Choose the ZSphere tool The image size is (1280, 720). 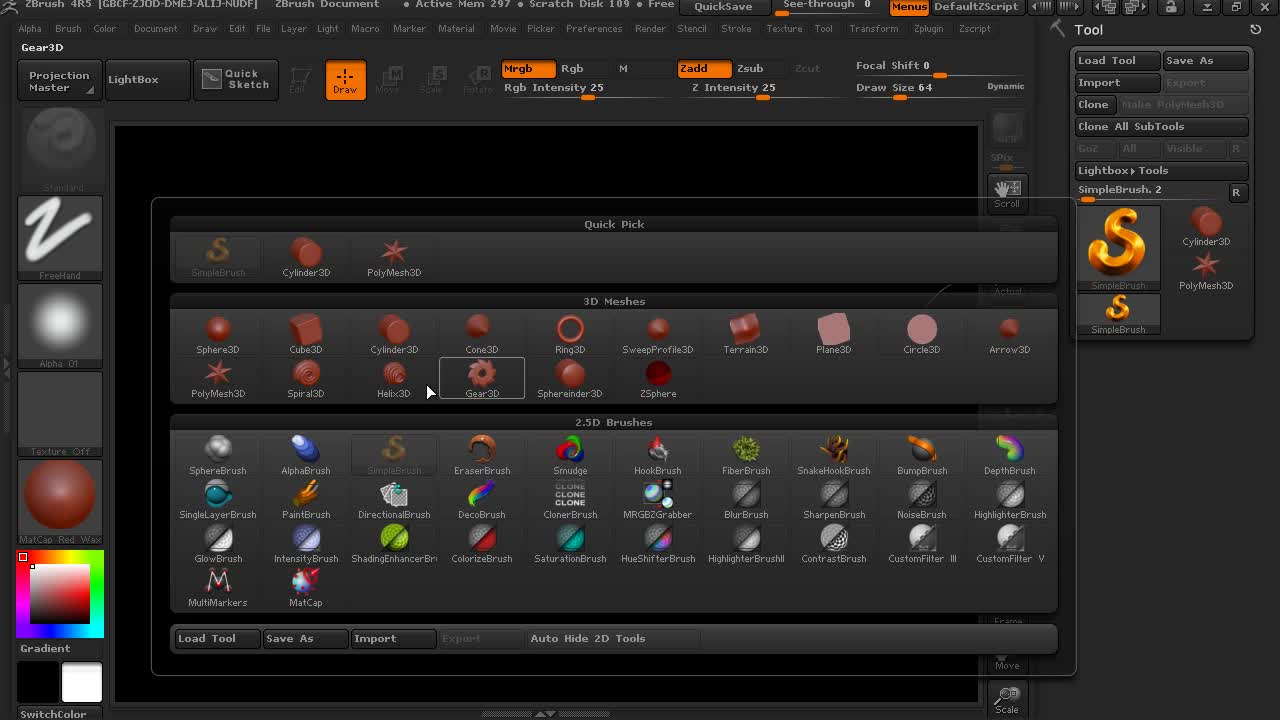point(658,378)
